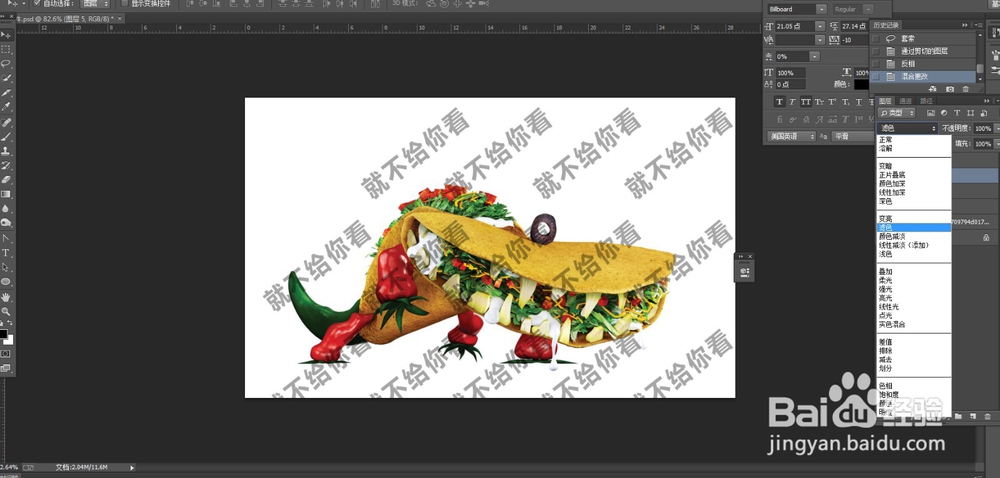Click the black text color swatch in Character panel
Image resolution: width=1000 pixels, height=478 pixels.
pos(862,84)
